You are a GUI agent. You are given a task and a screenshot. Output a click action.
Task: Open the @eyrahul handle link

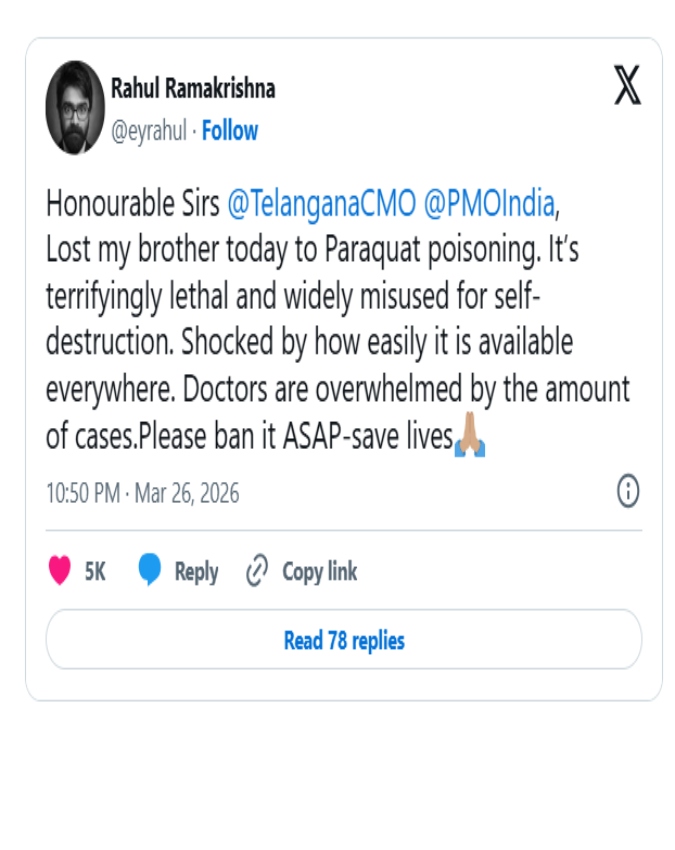pos(148,131)
